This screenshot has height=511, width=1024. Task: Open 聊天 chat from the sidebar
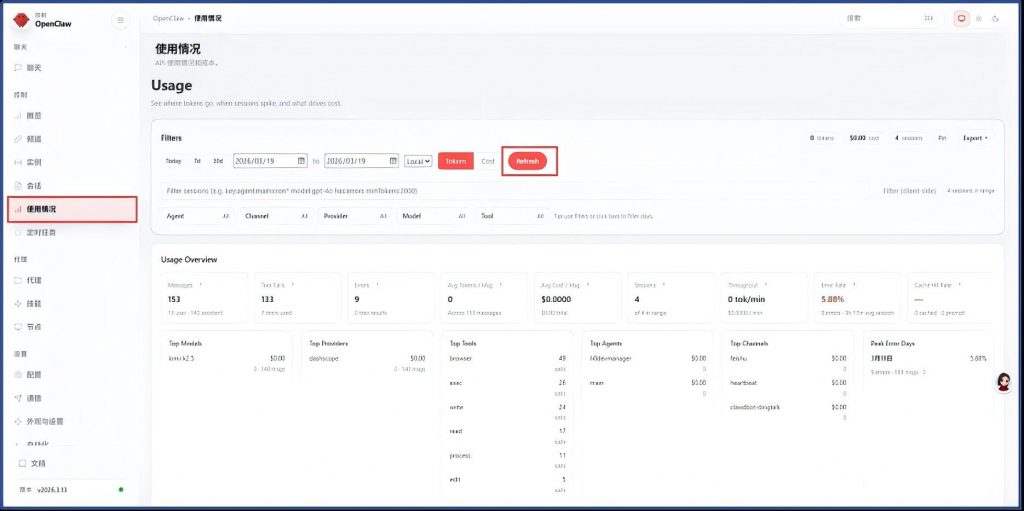pos(34,68)
